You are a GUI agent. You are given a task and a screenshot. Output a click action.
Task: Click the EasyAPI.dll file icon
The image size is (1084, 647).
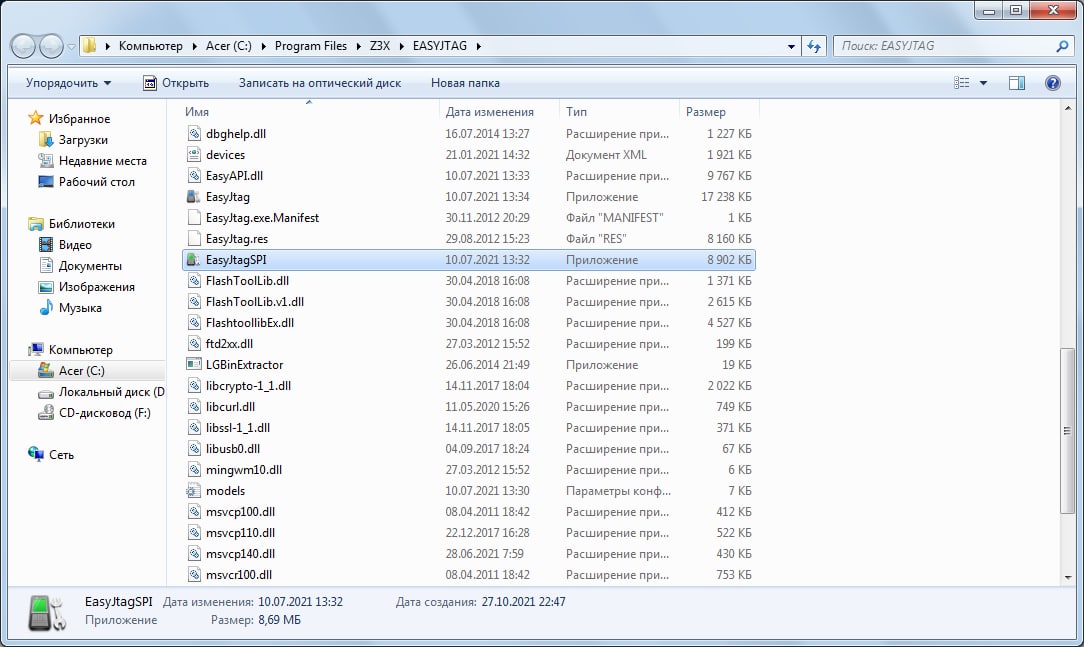point(194,176)
